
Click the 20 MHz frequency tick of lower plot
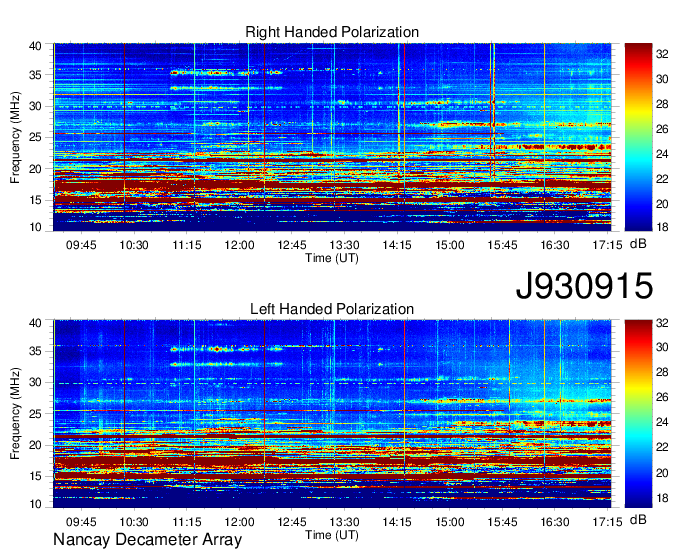pyautogui.click(x=35, y=445)
